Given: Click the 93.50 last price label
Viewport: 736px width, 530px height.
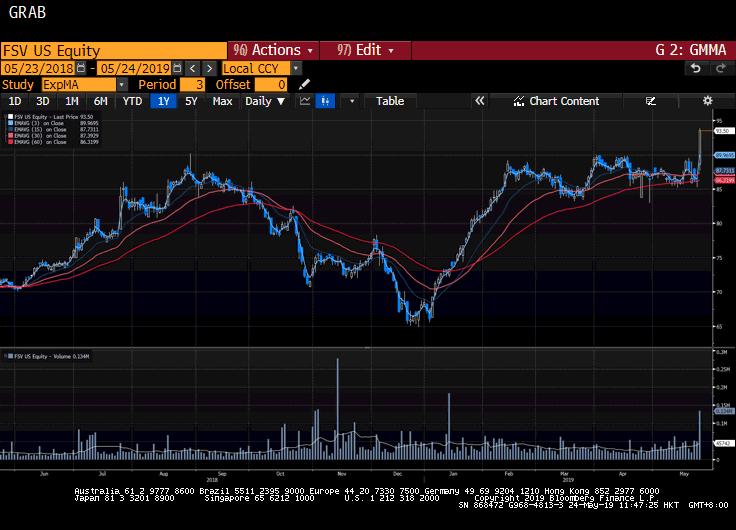Looking at the screenshot, I should pos(723,131).
